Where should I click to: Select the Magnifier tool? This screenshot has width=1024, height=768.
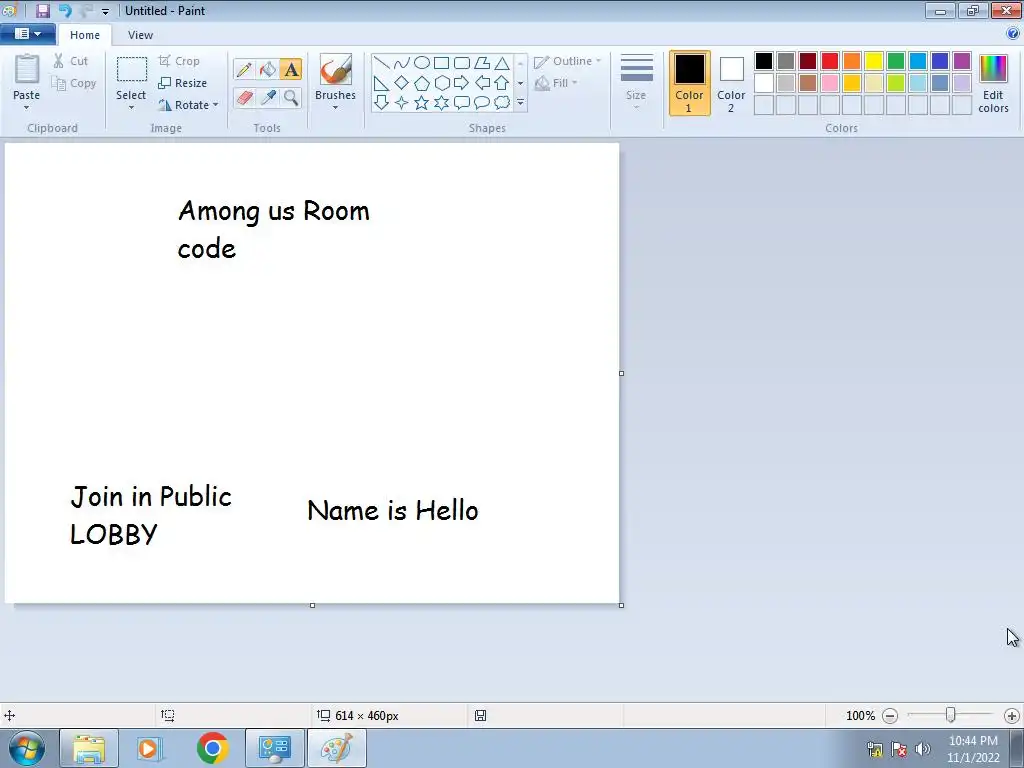pyautogui.click(x=291, y=98)
